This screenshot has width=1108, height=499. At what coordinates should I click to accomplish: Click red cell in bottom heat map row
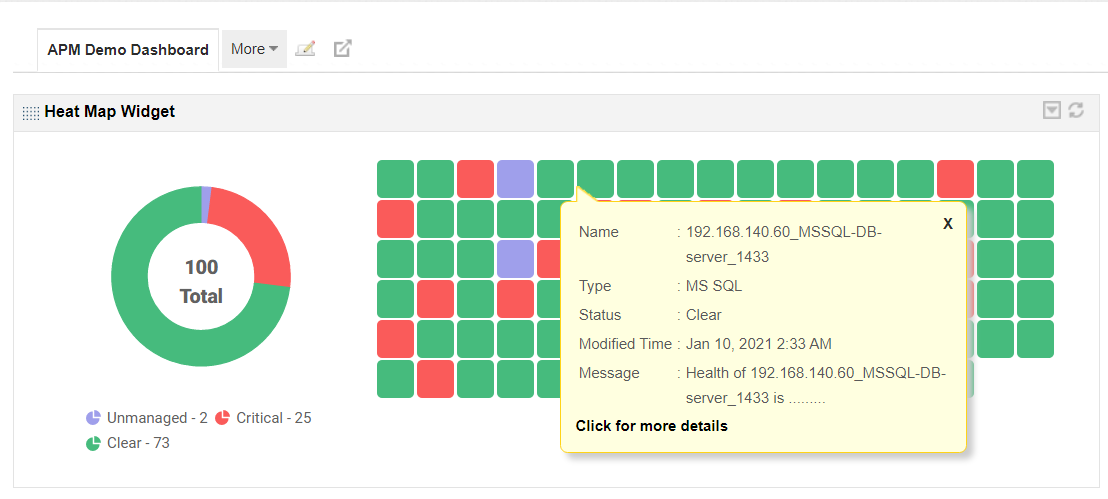[435, 379]
